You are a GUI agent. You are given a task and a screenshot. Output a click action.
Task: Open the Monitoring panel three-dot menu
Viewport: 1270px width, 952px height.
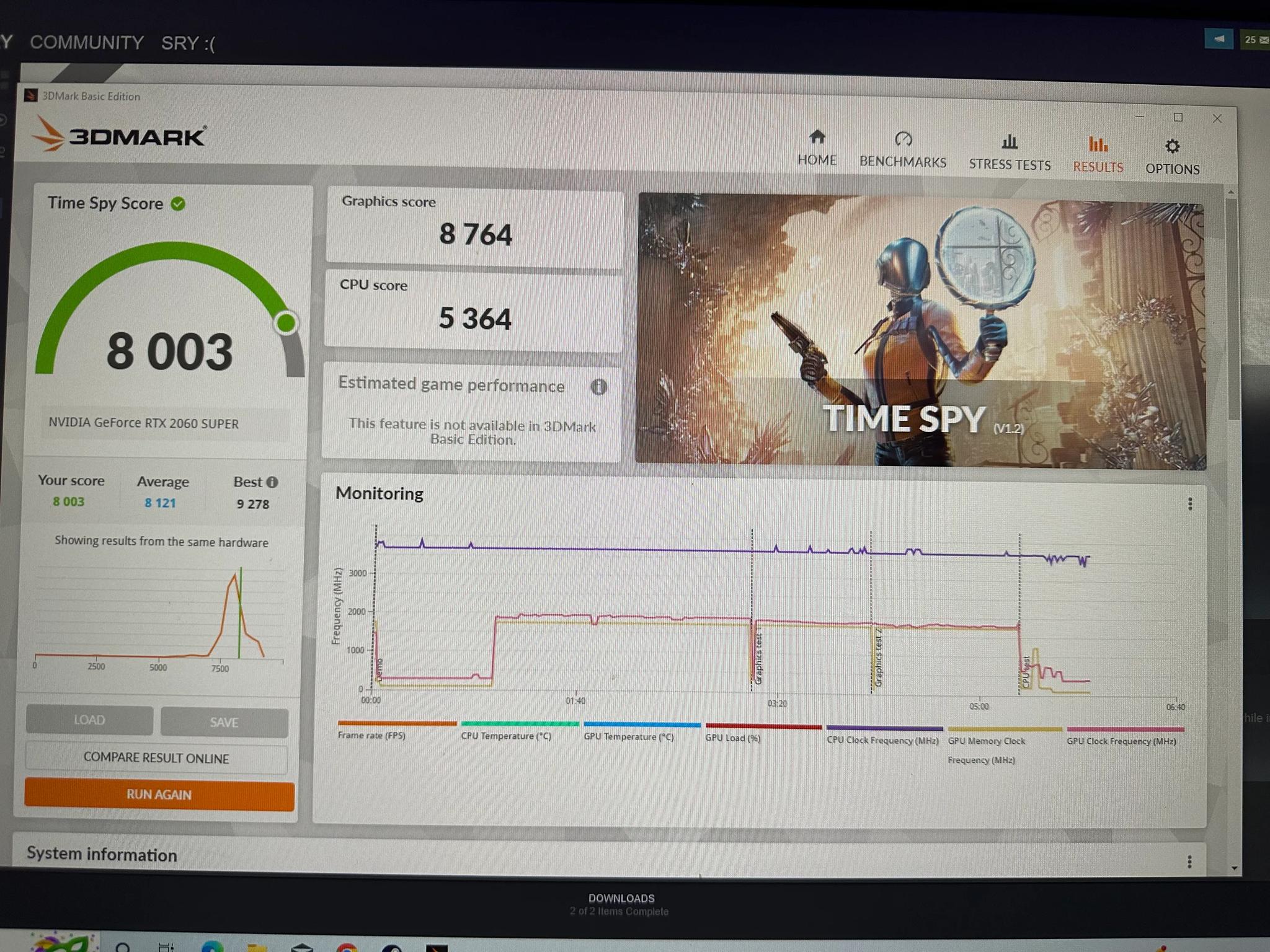(x=1189, y=503)
